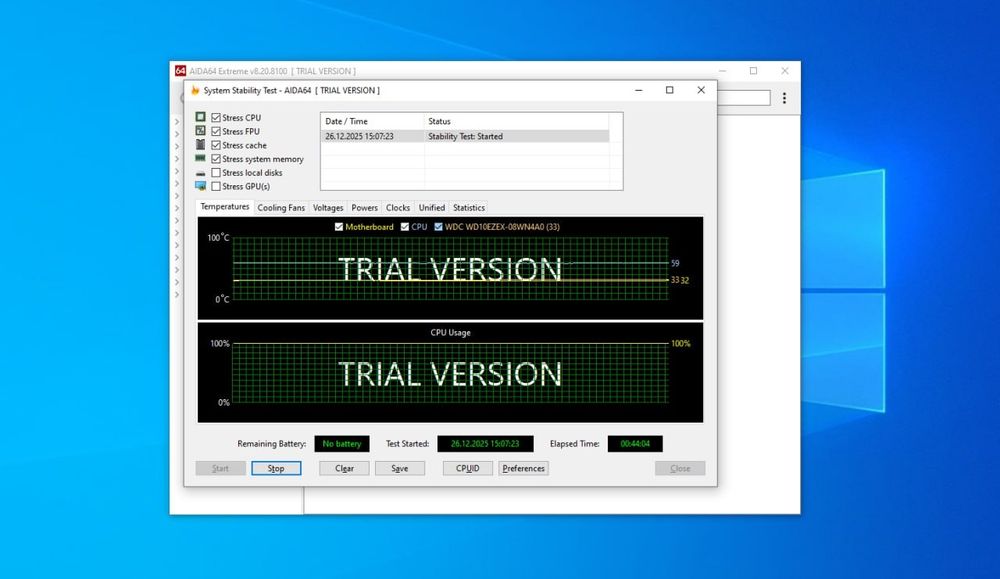The height and width of the screenshot is (579, 1000).
Task: Toggle the WDC WD10EZEX-08WN4A0 graph checkbox
Action: [438, 226]
